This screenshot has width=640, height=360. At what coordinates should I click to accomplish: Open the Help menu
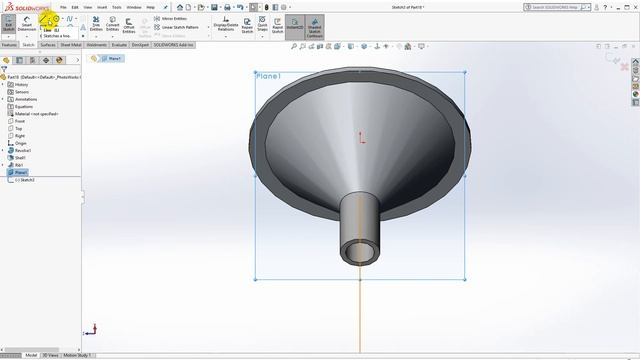click(x=151, y=7)
